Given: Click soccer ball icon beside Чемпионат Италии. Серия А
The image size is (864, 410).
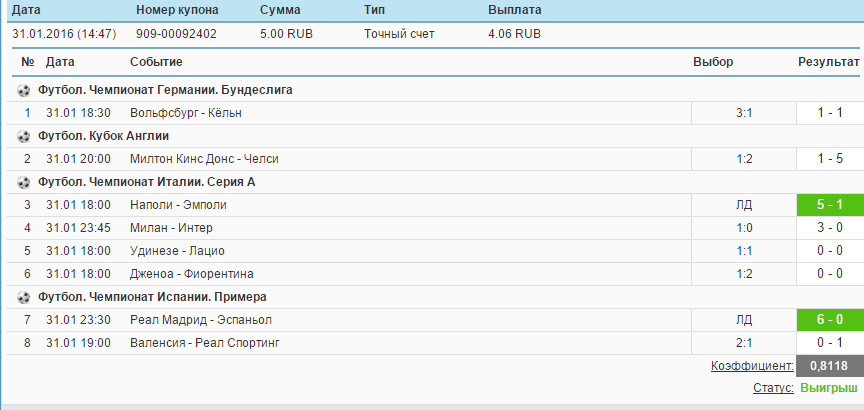Looking at the screenshot, I should coord(23,182).
